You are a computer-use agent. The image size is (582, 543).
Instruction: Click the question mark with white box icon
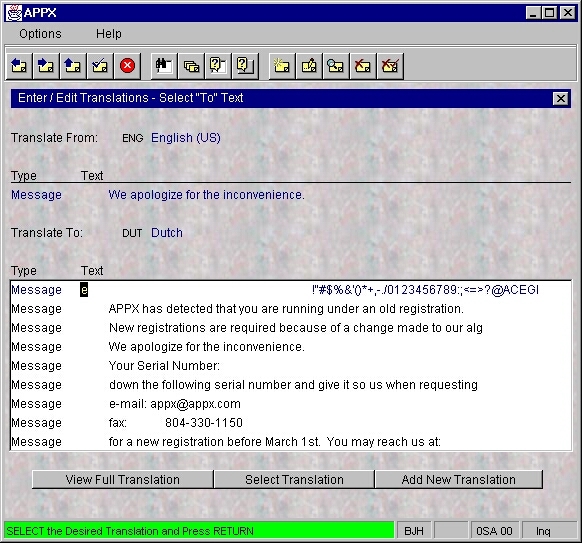(x=218, y=66)
